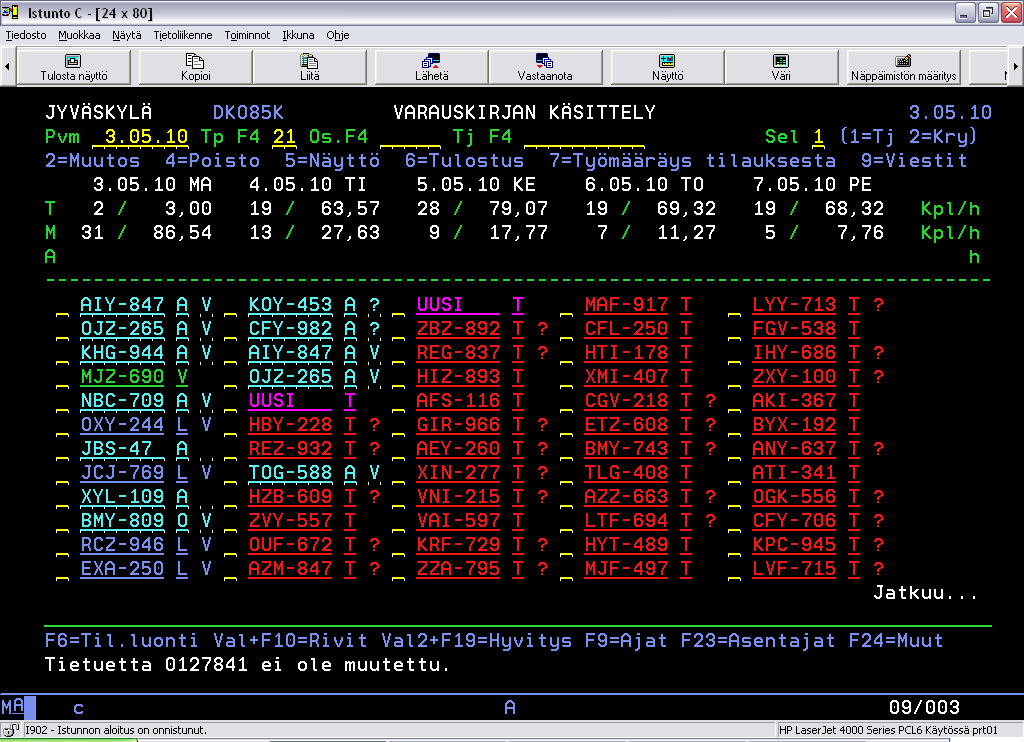Open the Näytä menu
Image resolution: width=1024 pixels, height=742 pixels.
tap(127, 35)
